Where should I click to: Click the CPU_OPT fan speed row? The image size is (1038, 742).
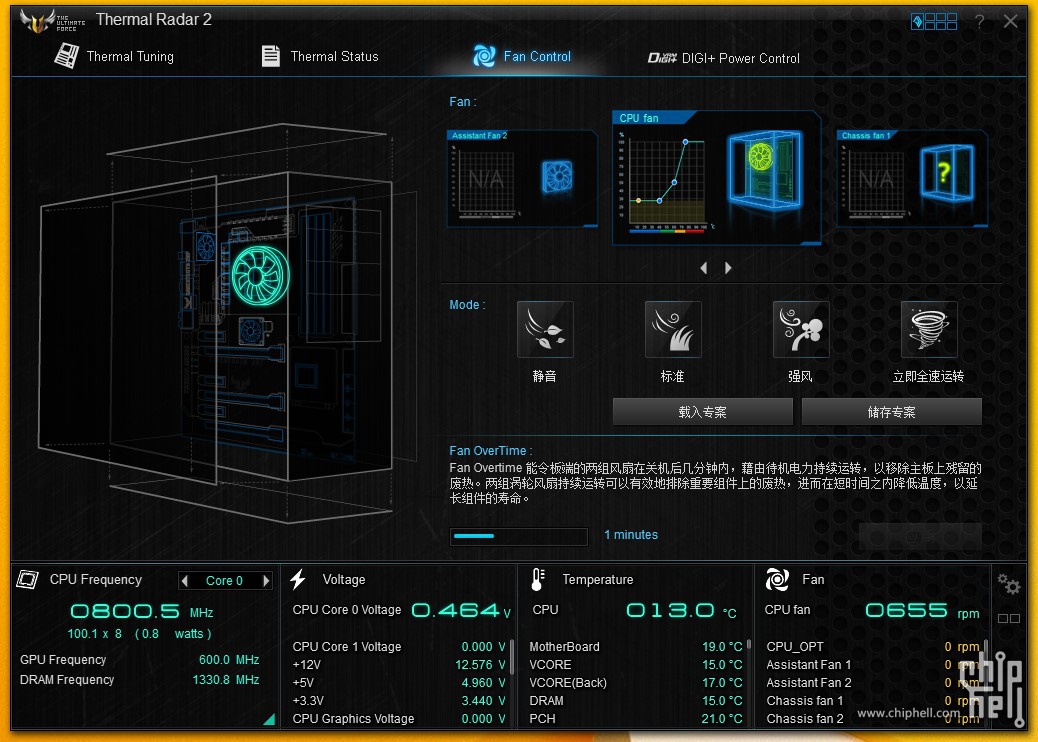873,647
